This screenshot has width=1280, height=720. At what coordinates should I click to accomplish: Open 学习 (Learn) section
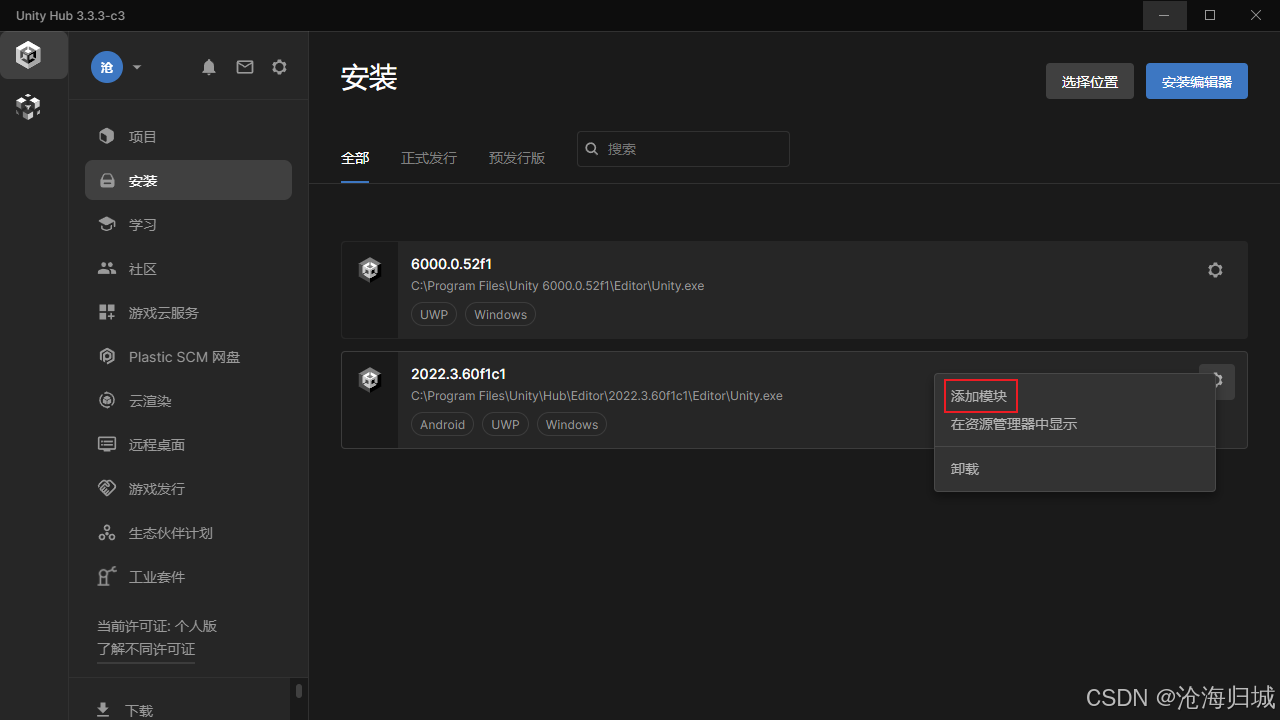[188, 224]
